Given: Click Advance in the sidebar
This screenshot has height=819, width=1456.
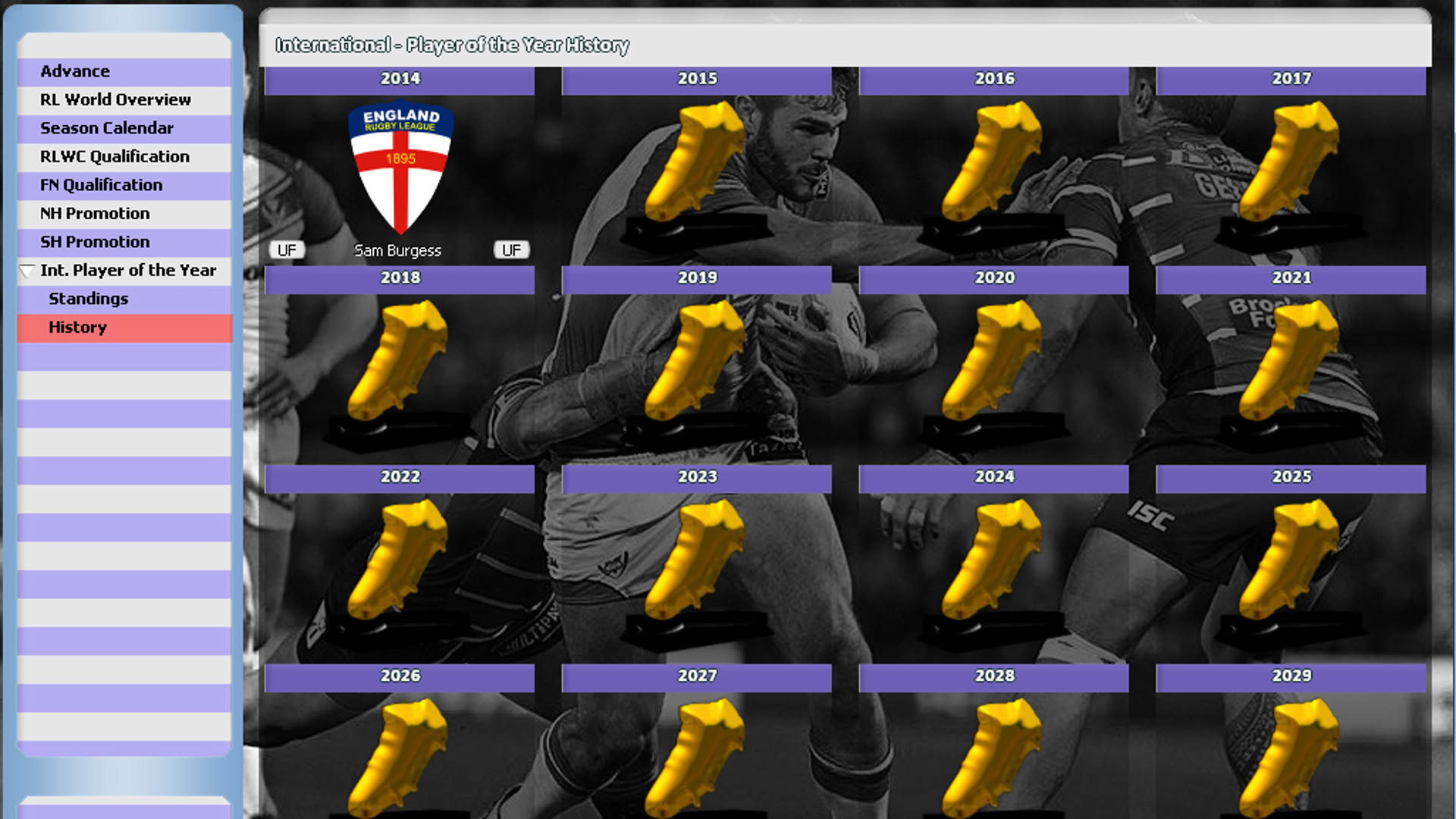Looking at the screenshot, I should coord(124,71).
